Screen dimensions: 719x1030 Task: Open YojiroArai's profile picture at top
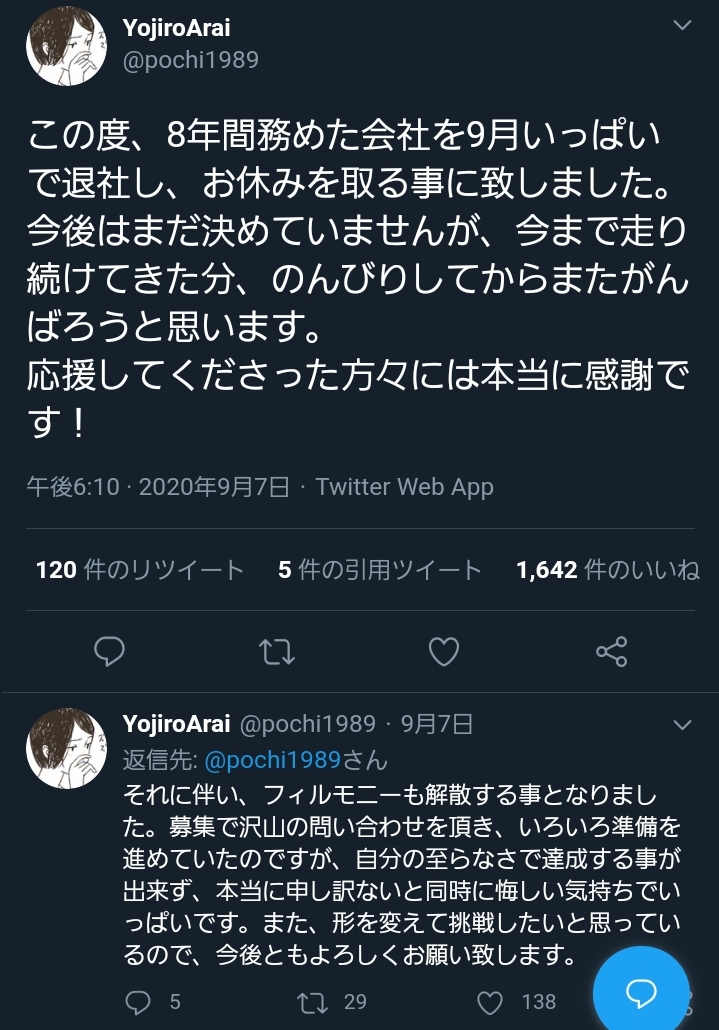[x=67, y=51]
